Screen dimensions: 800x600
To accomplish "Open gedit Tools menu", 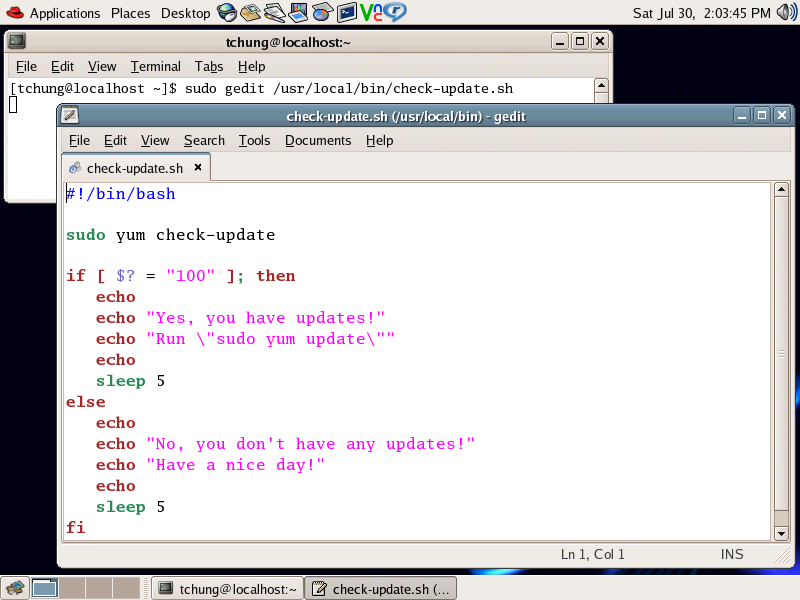I will click(x=255, y=140).
